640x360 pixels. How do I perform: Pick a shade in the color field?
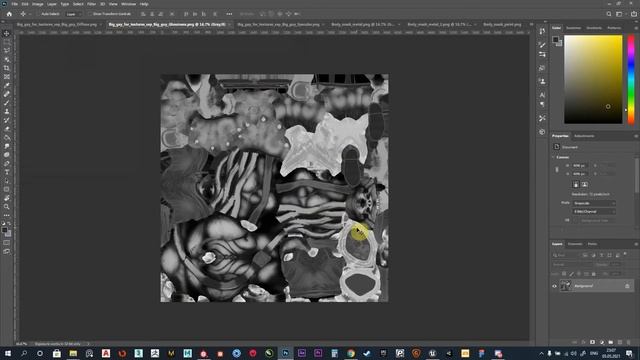point(593,79)
